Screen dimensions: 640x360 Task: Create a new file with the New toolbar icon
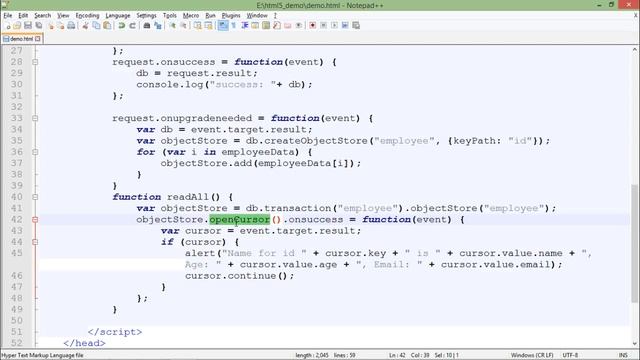8,25
